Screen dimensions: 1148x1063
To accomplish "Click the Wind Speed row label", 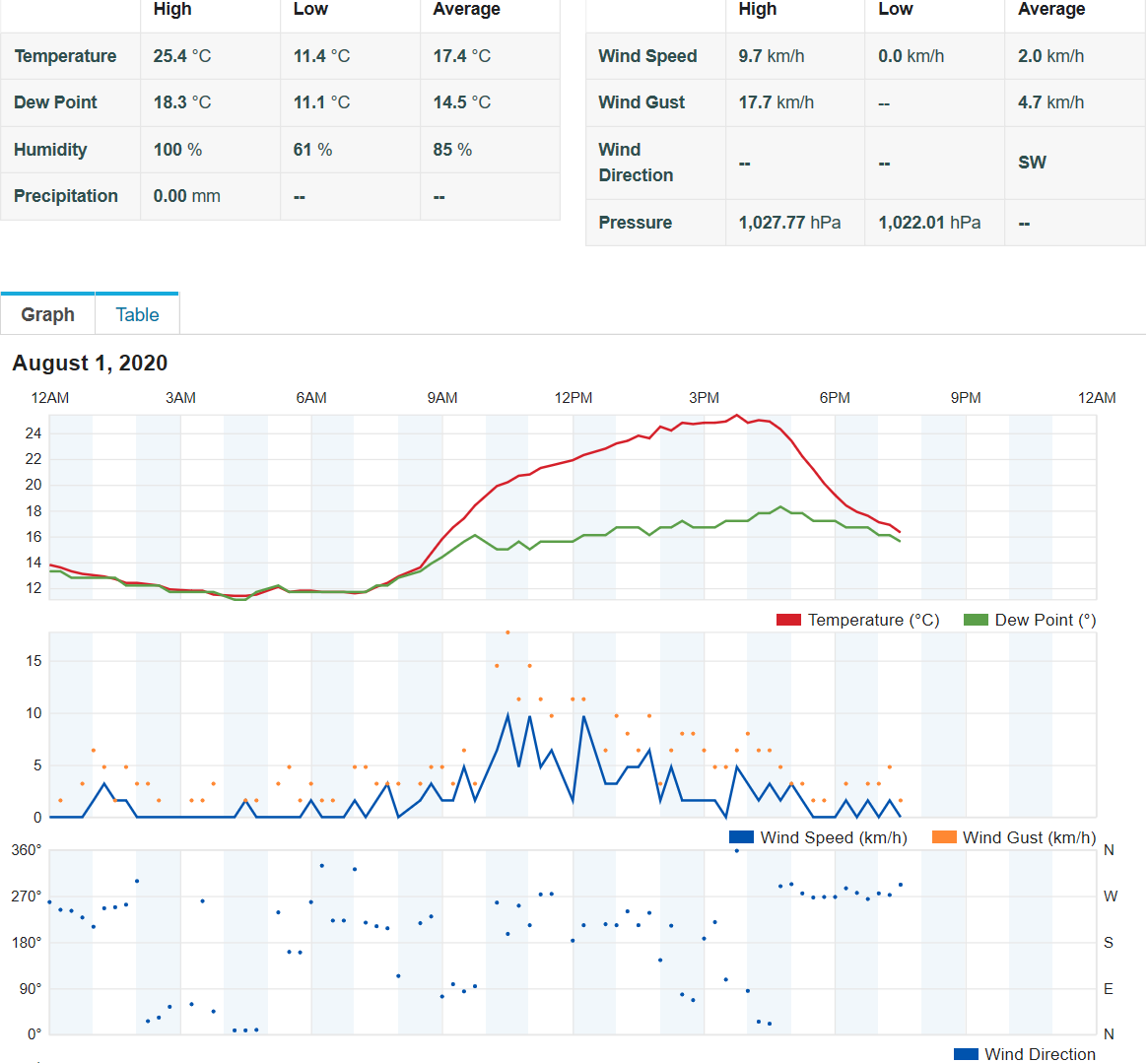I will [648, 56].
